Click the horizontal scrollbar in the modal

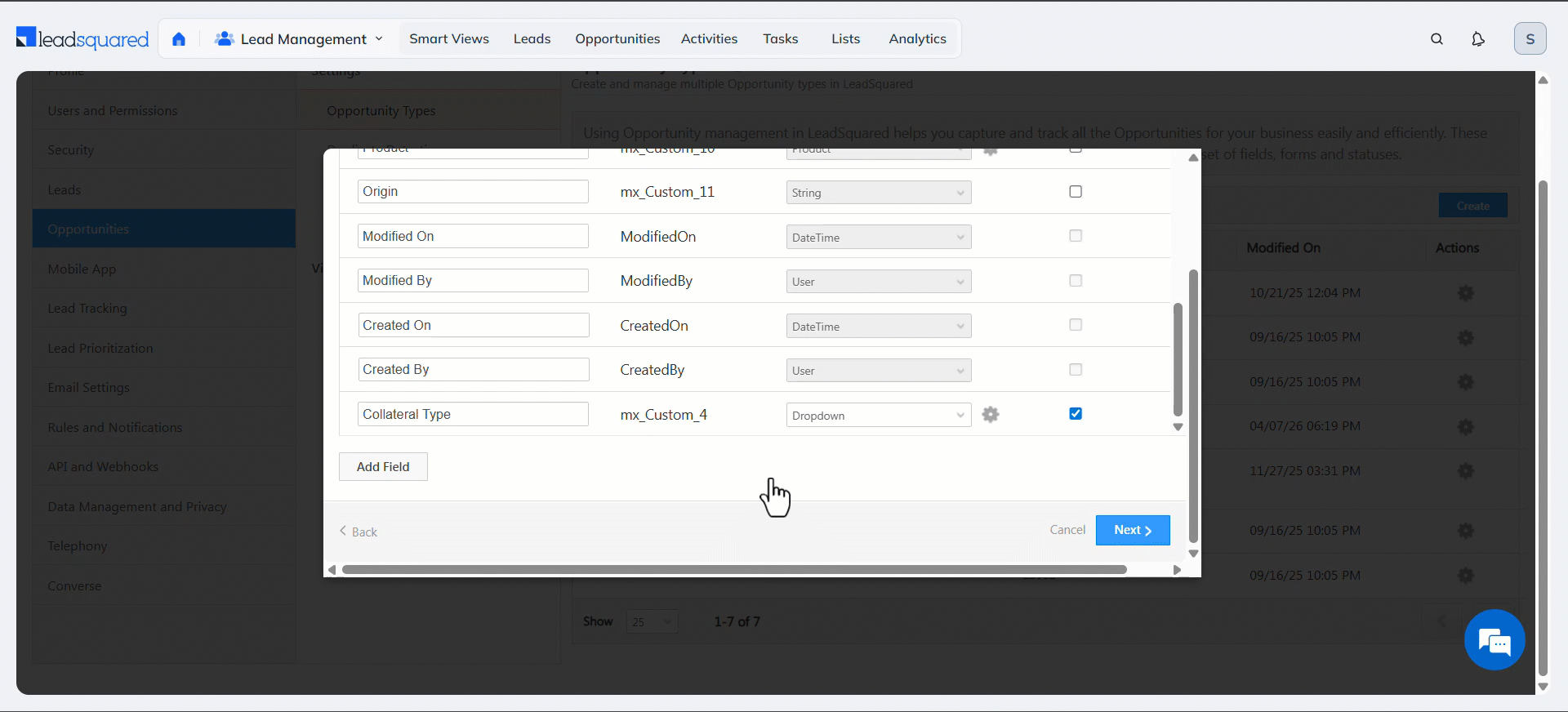point(733,570)
